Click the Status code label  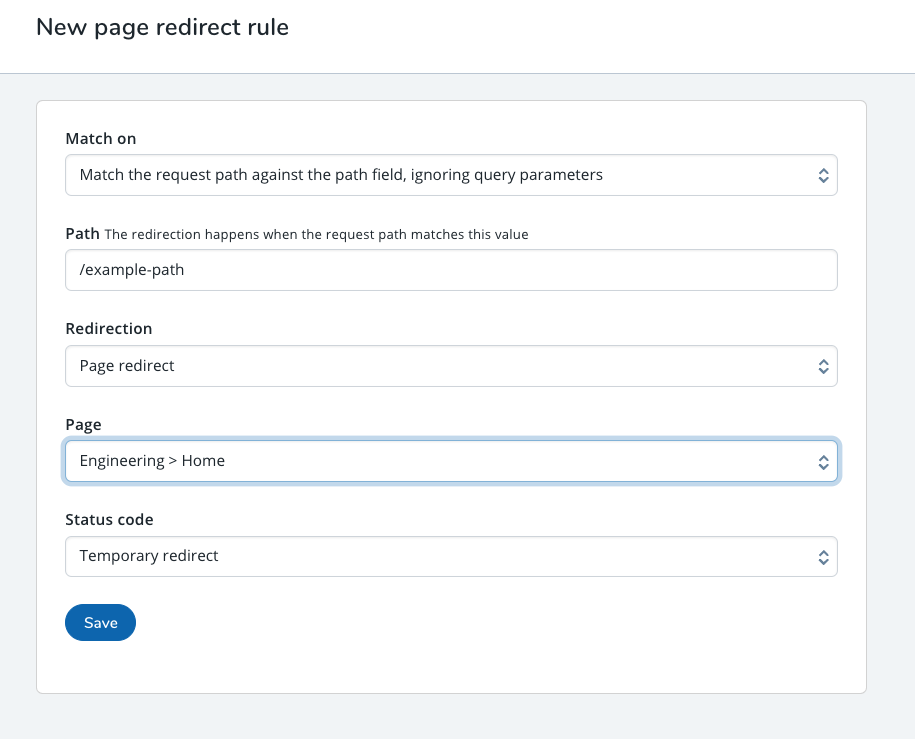pos(109,519)
